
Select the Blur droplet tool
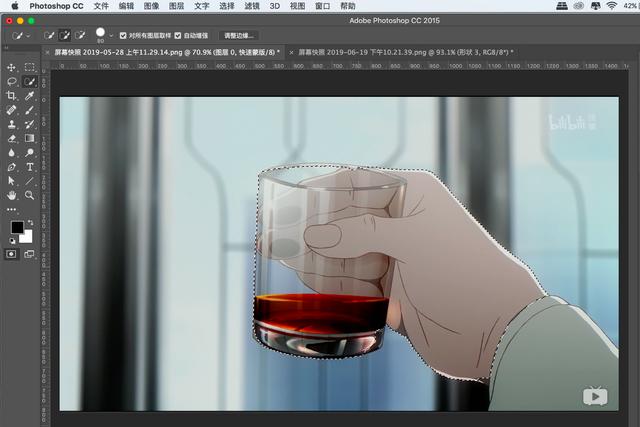coord(11,153)
